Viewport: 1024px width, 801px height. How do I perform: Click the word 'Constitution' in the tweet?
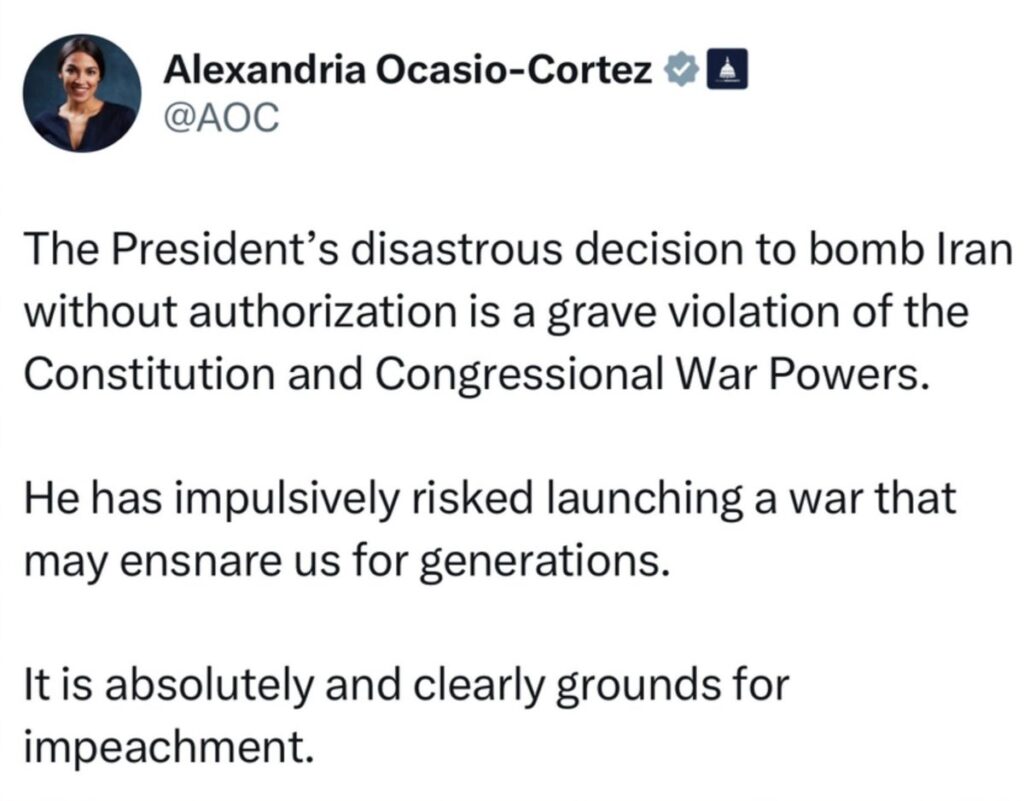[150, 374]
